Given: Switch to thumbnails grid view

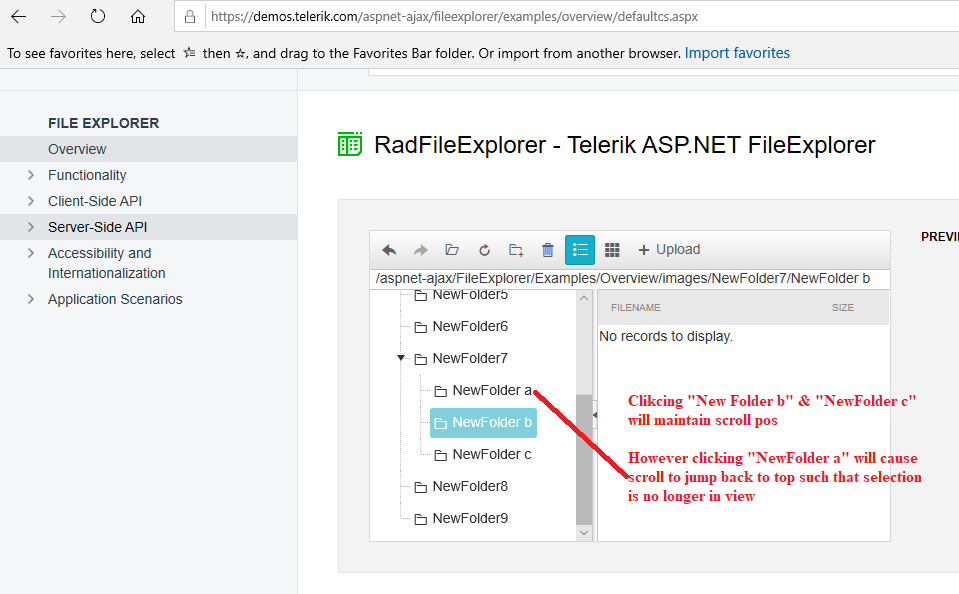Looking at the screenshot, I should pos(612,250).
